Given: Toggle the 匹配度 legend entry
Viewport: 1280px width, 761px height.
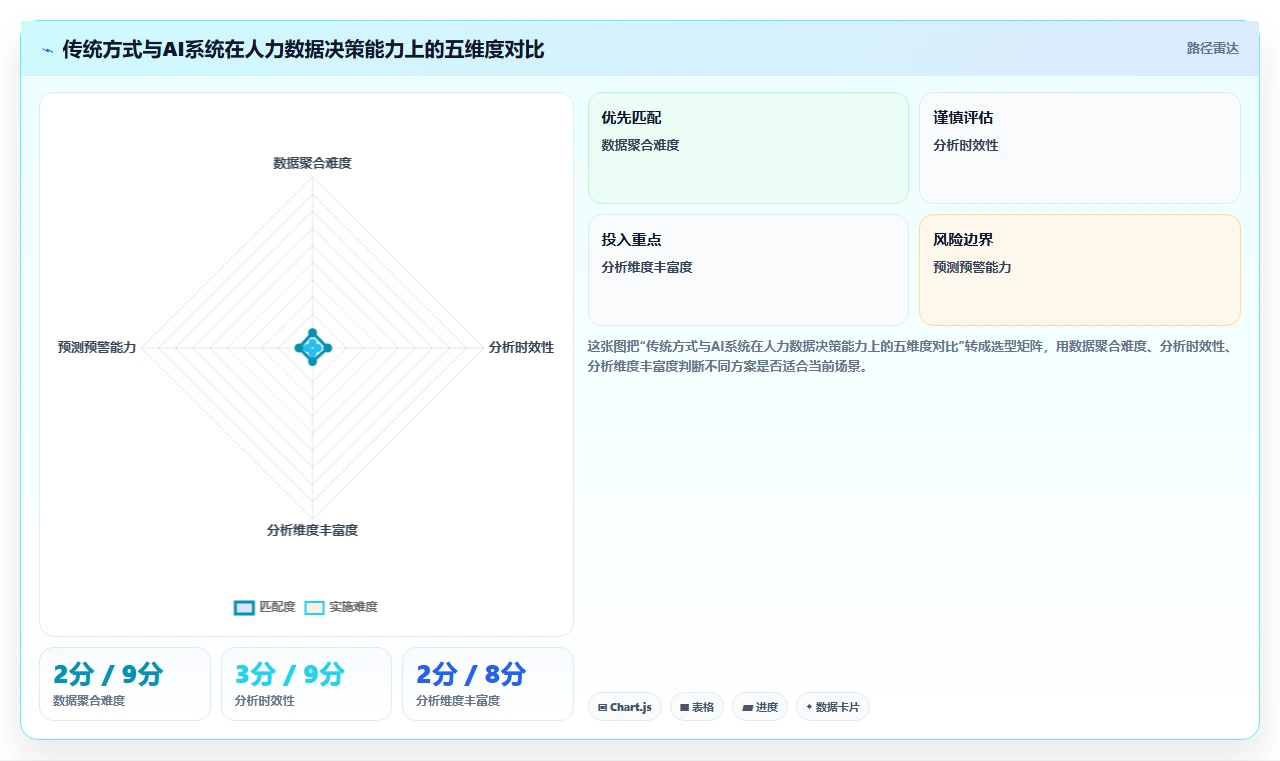Looking at the screenshot, I should [x=264, y=607].
